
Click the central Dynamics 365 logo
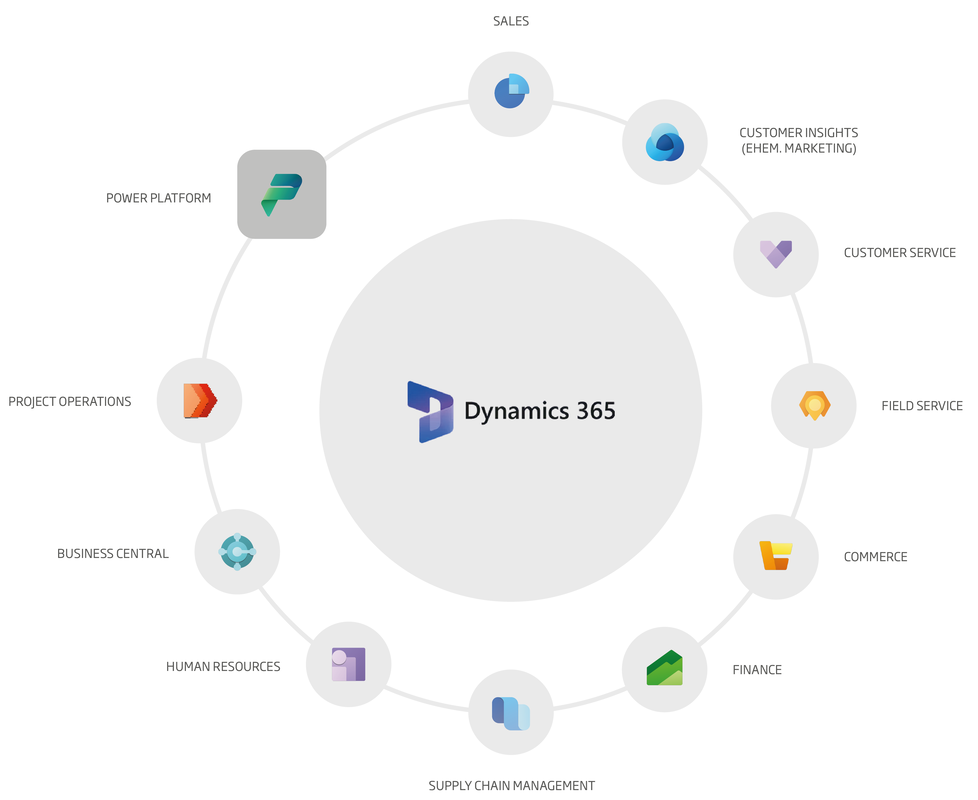coord(430,412)
